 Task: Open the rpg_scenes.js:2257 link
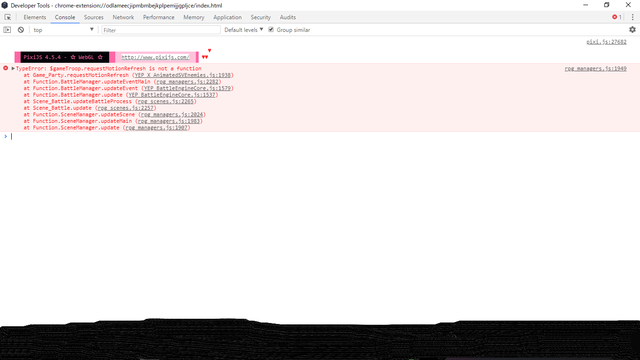(x=125, y=108)
